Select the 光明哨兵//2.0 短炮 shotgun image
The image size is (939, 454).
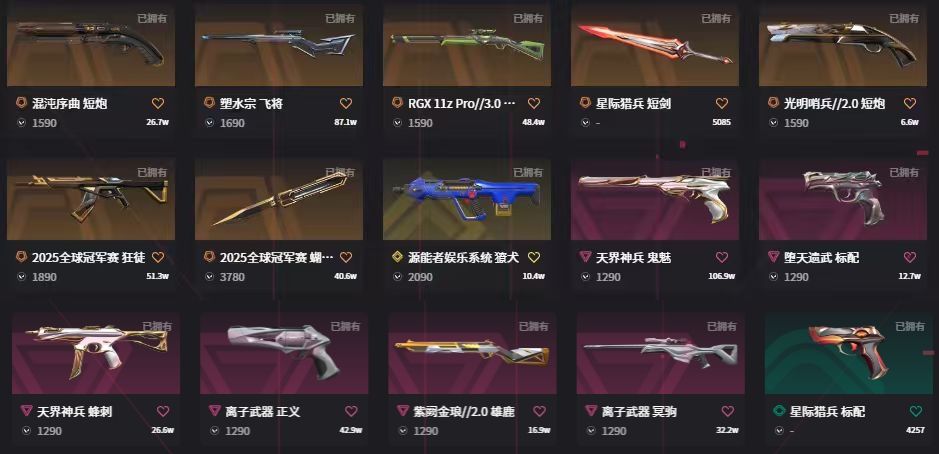coord(843,46)
